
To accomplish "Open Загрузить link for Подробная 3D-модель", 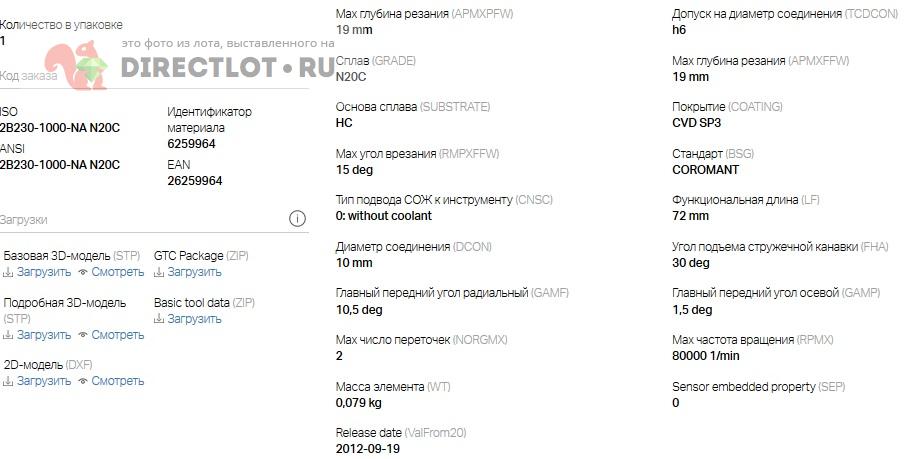I will click(x=44, y=335).
